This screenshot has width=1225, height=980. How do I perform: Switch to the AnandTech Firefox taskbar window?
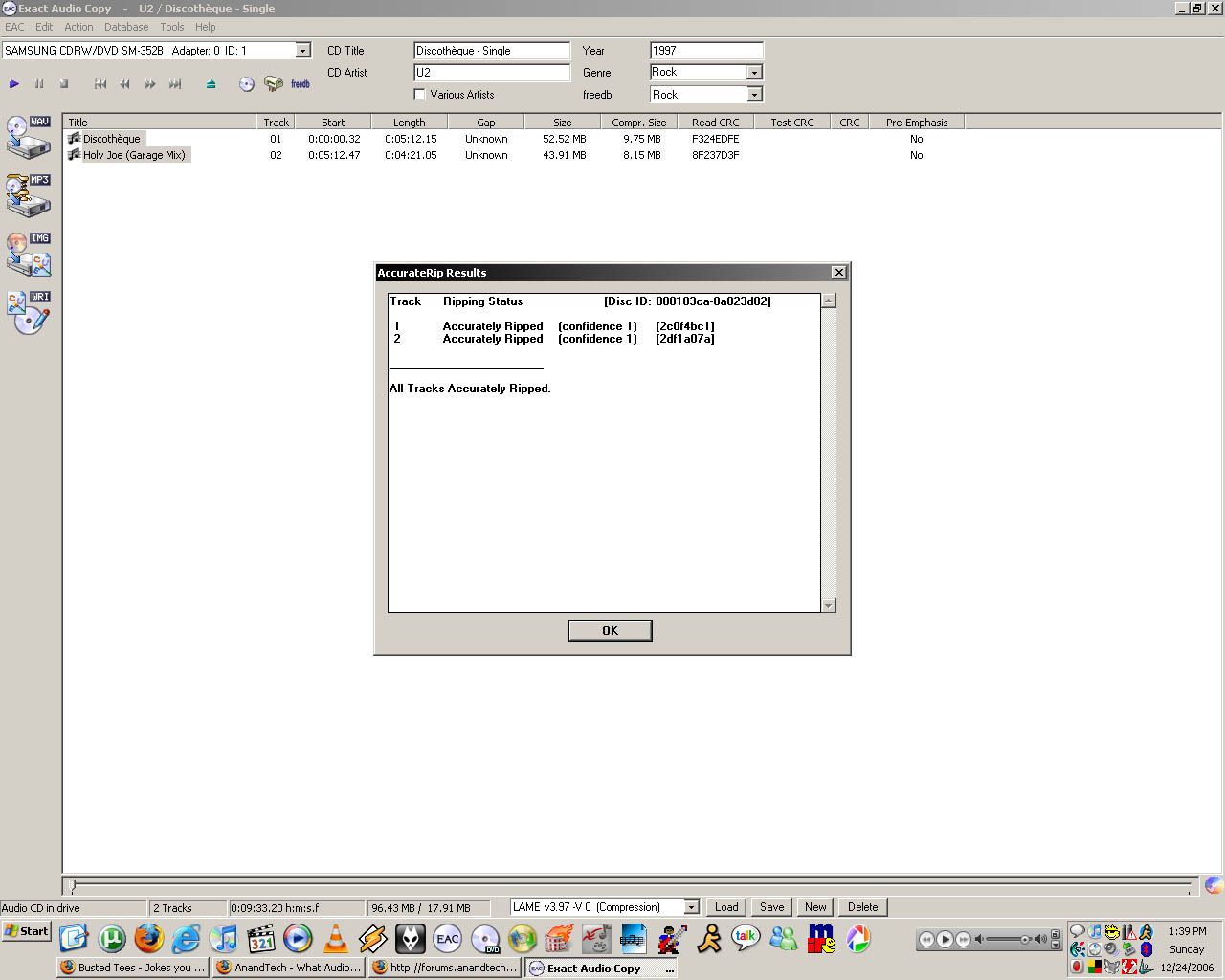tap(289, 968)
